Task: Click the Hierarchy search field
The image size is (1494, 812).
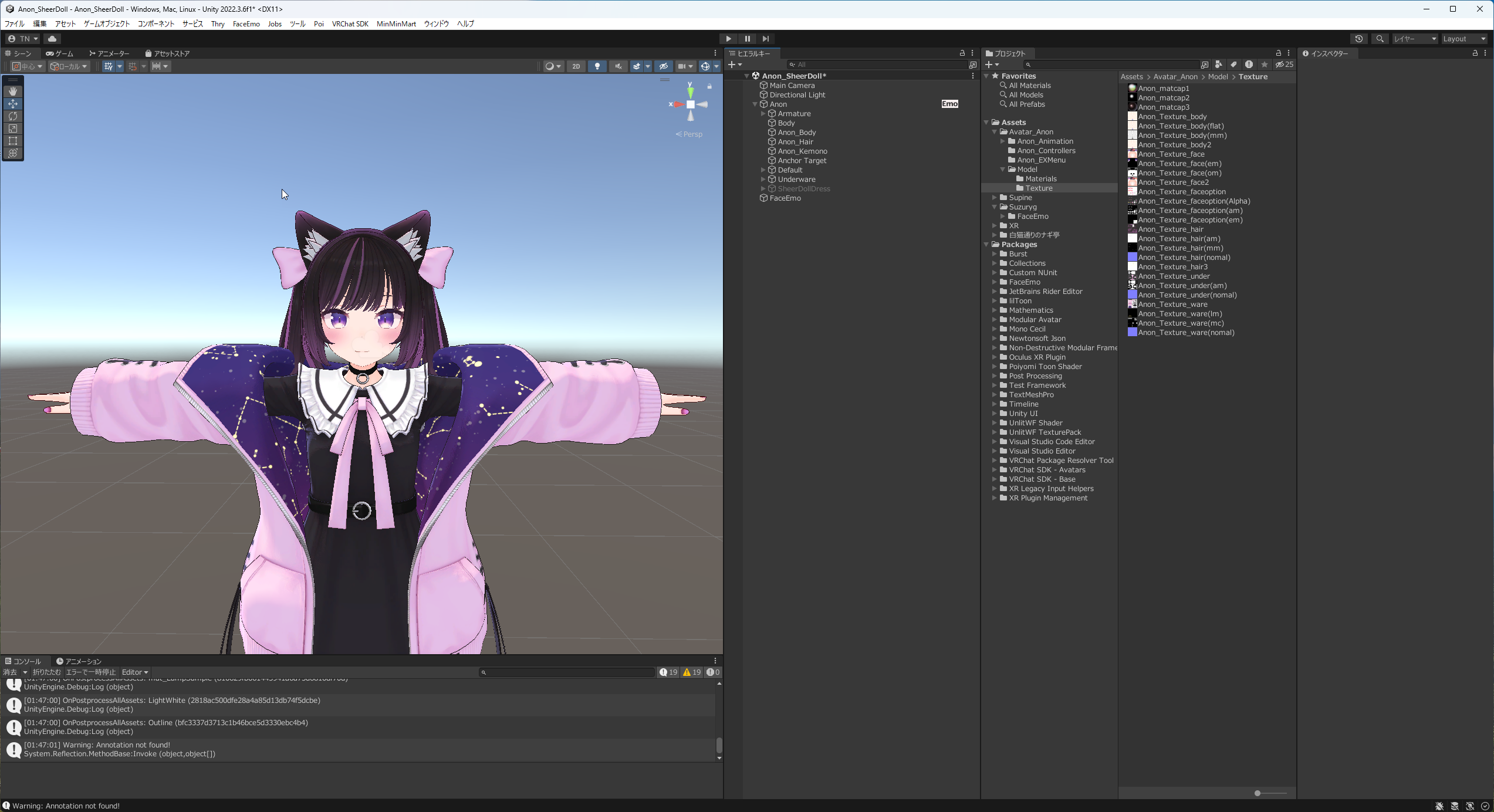Action: coord(877,65)
